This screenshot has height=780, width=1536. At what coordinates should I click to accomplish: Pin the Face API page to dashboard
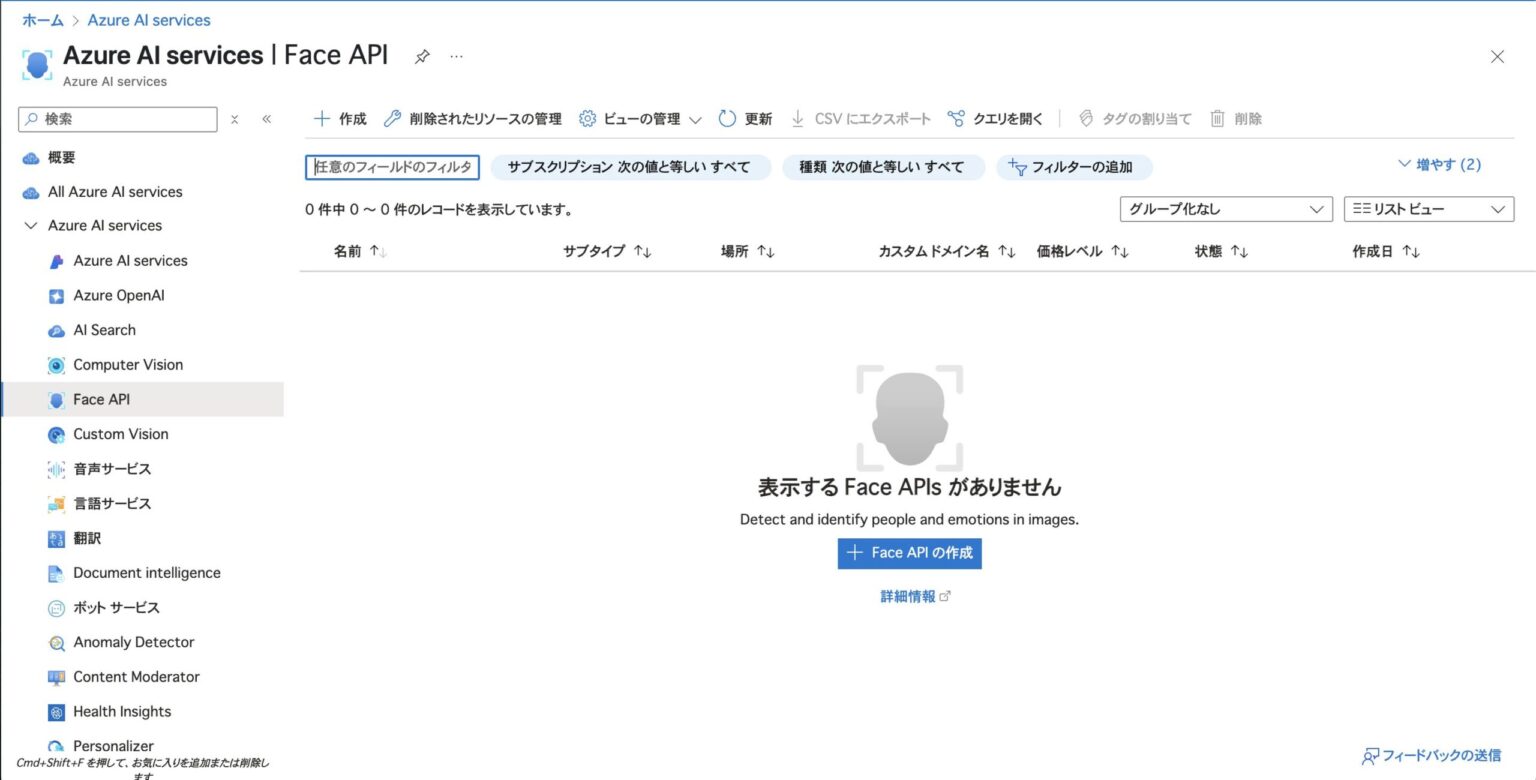coord(422,57)
